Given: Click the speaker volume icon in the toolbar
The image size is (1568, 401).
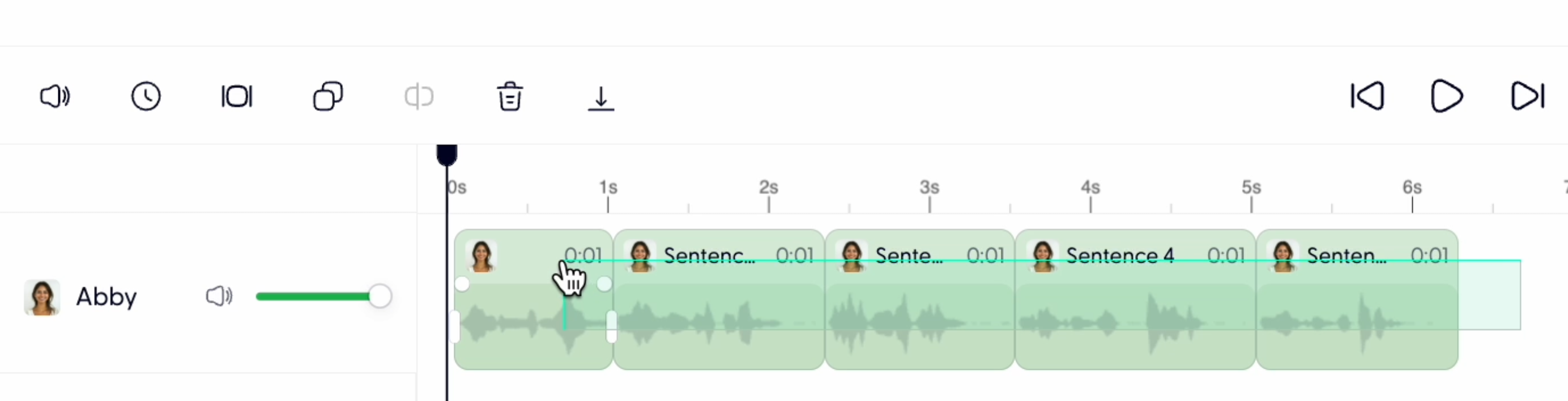Looking at the screenshot, I should [55, 96].
